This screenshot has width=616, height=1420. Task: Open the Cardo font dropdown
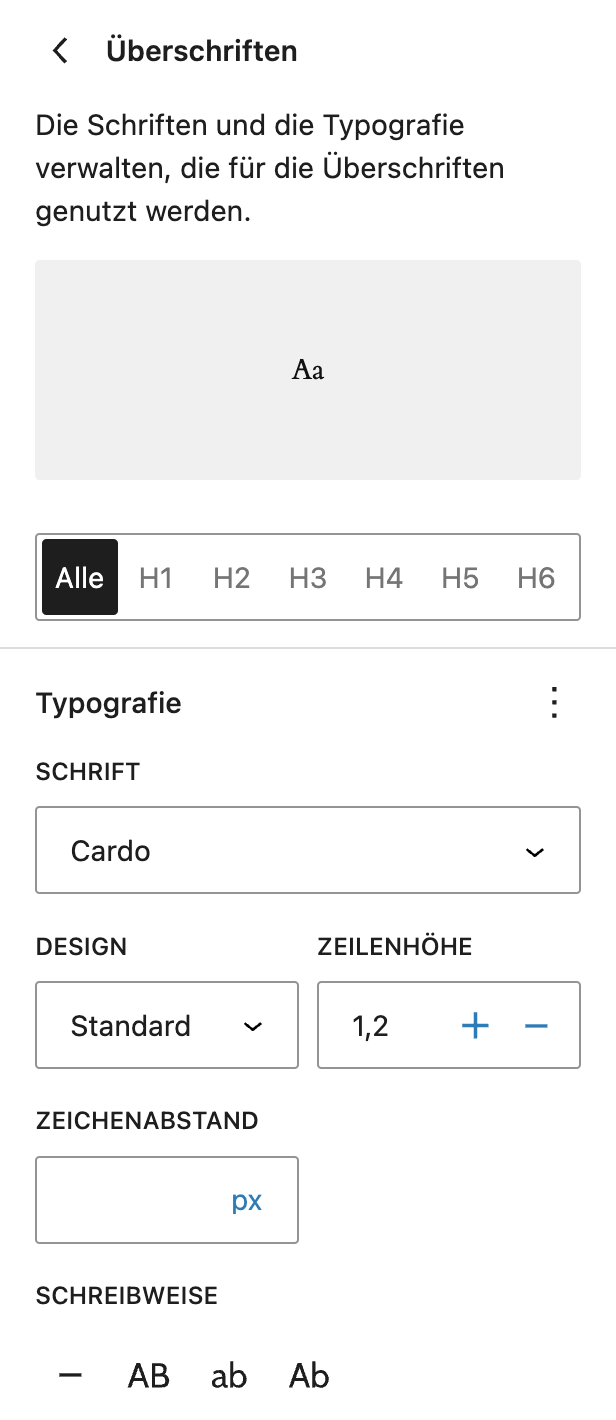[x=308, y=851]
